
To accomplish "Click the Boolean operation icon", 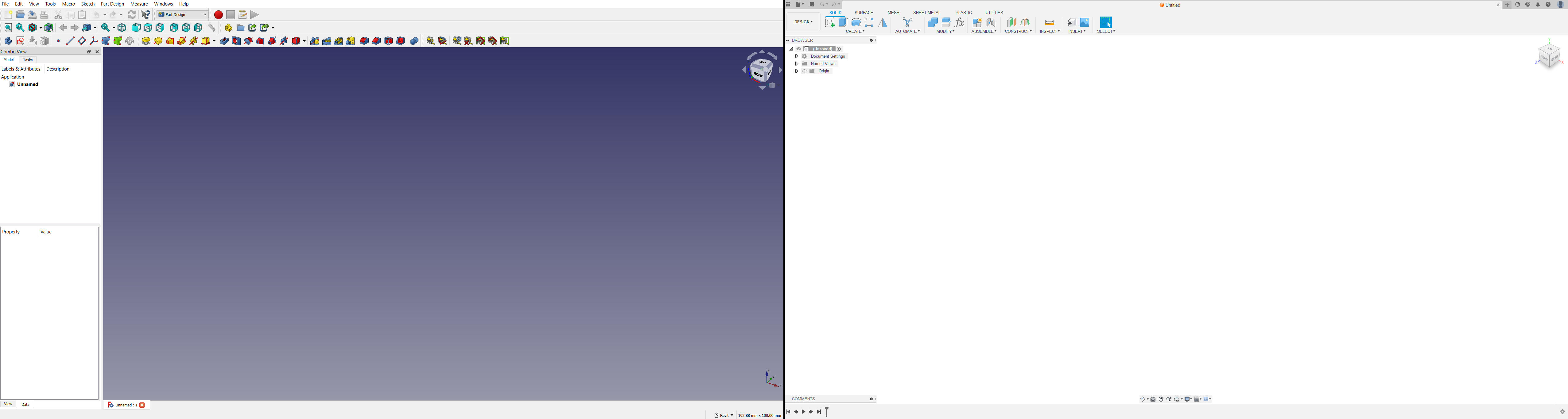I will pos(414,41).
